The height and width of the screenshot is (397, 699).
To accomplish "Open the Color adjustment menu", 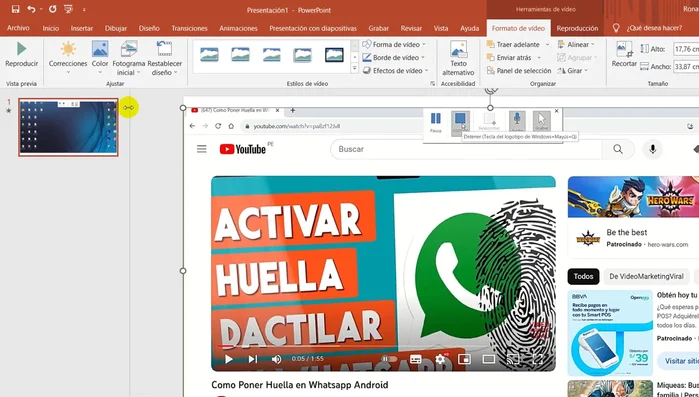I will 100,58.
